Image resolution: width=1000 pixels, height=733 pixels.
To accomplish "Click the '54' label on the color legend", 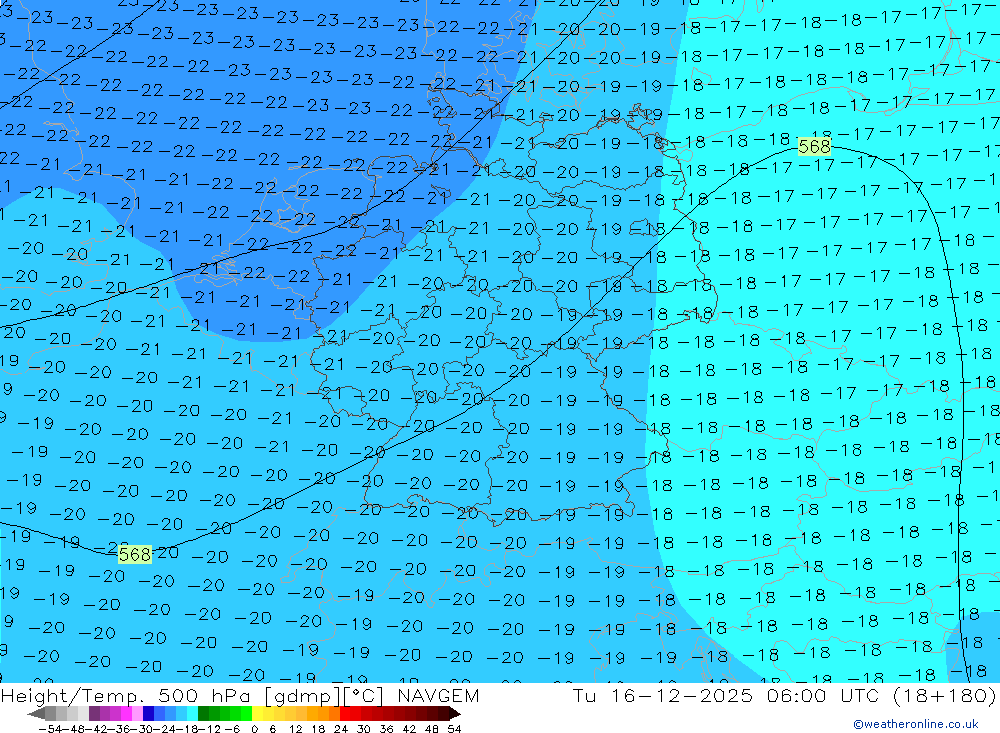I will [x=454, y=729].
